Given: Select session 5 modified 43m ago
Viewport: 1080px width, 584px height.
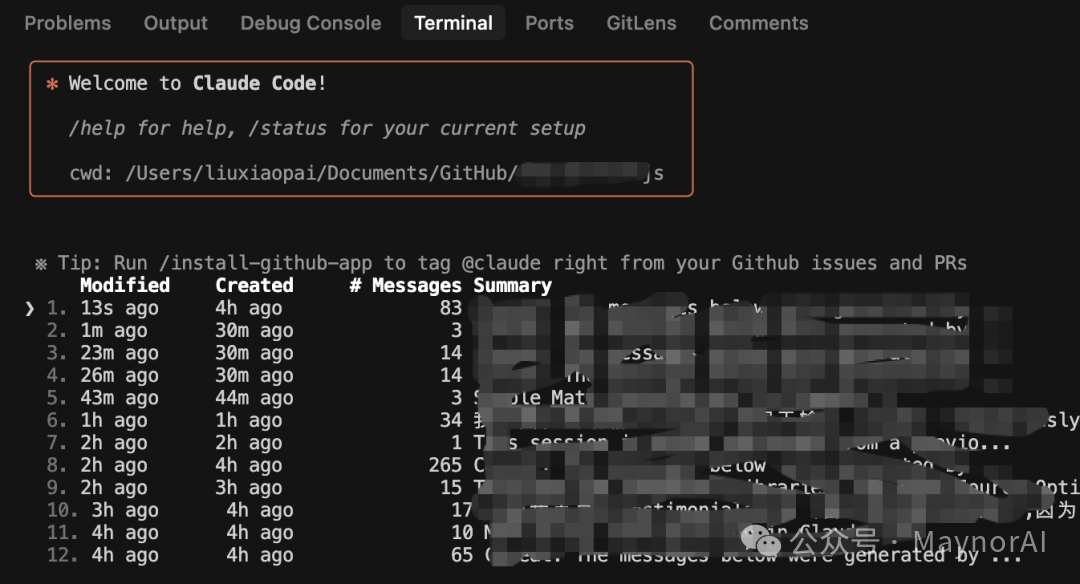Looking at the screenshot, I should [530, 397].
